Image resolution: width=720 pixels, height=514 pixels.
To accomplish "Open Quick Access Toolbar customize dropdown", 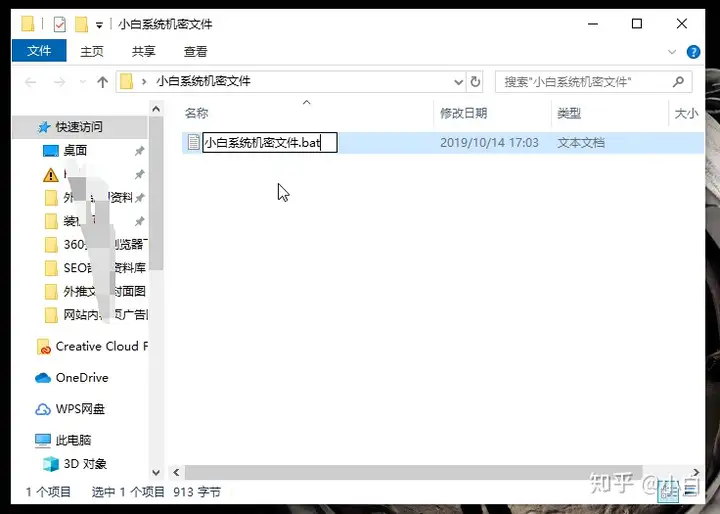I will (99, 25).
